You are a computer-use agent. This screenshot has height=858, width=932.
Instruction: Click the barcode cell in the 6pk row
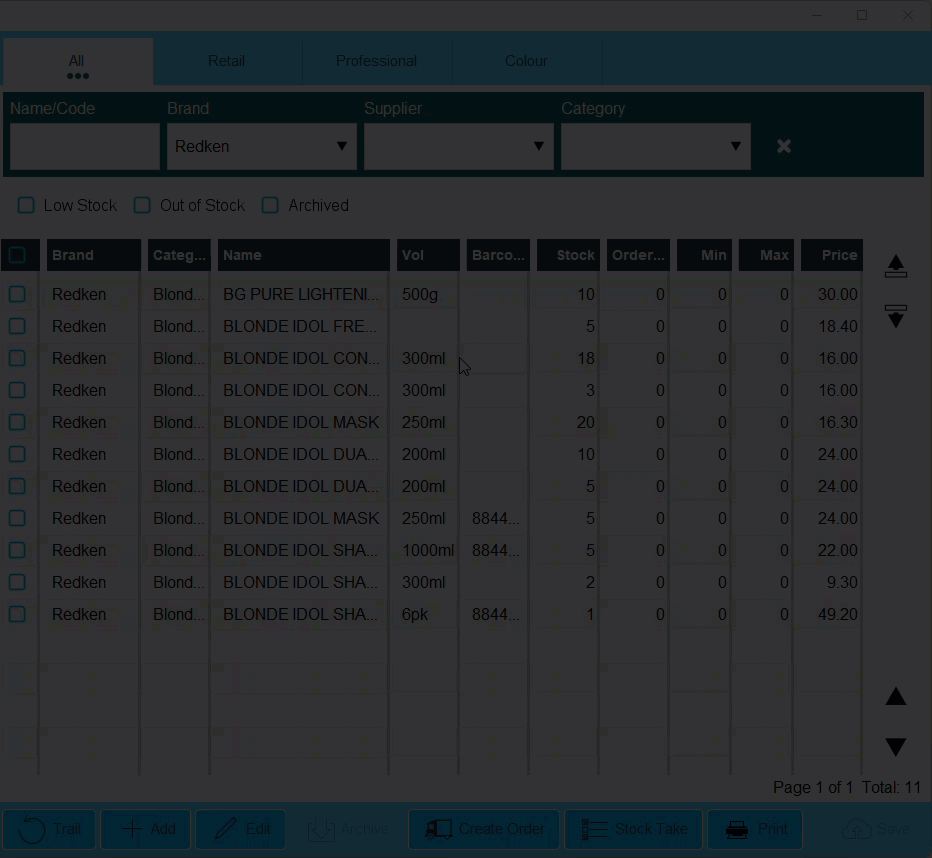[496, 614]
